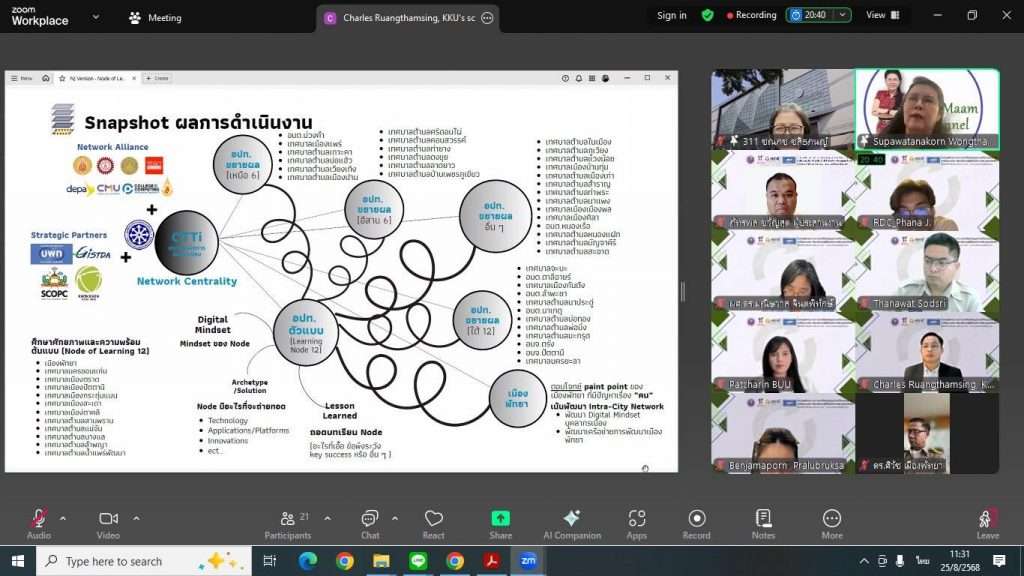Expand participants options caret
Viewport: 1024px width, 576px height.
pyautogui.click(x=327, y=519)
